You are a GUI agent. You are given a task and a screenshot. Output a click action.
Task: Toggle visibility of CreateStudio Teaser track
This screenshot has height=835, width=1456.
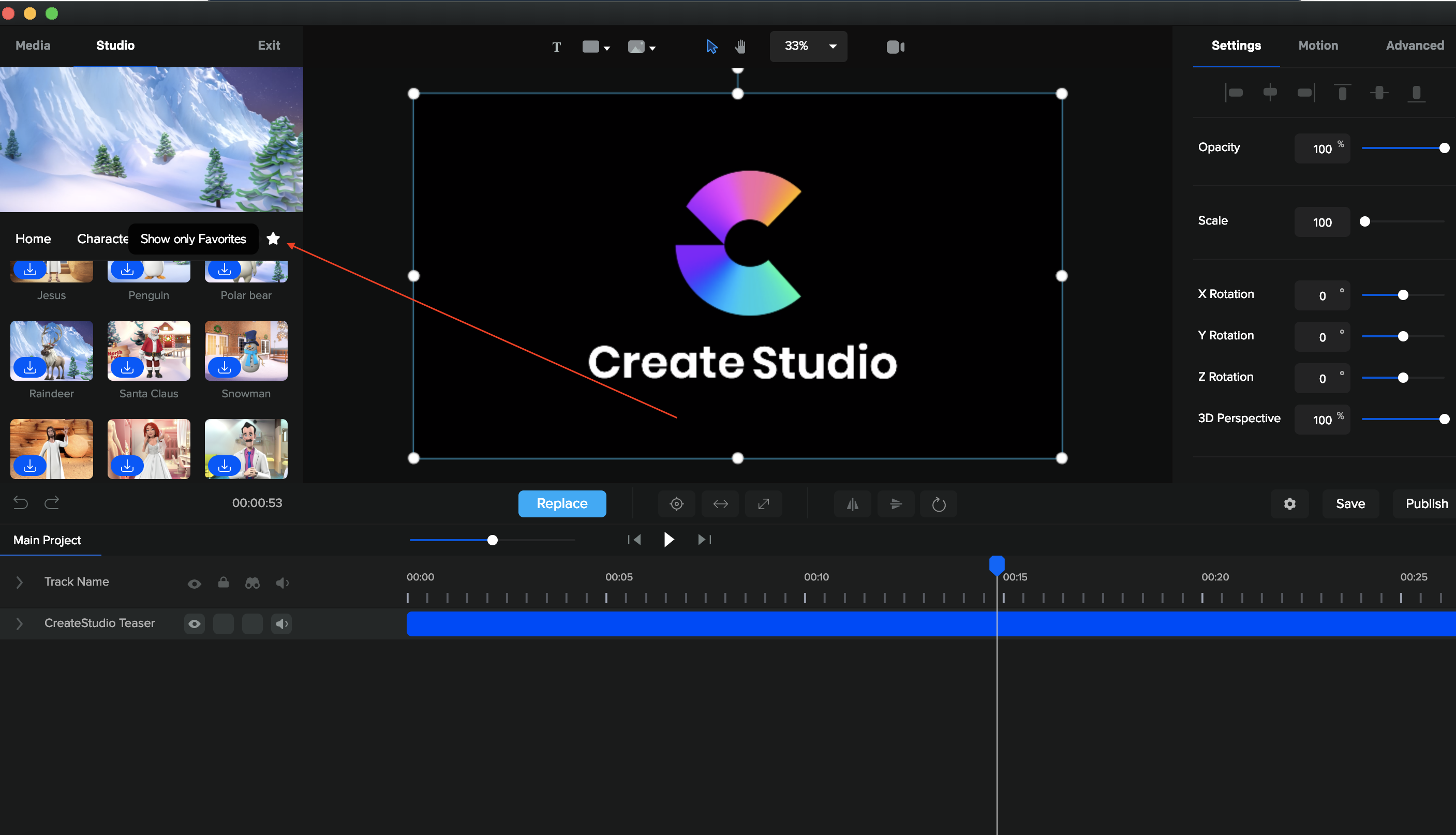coord(195,623)
